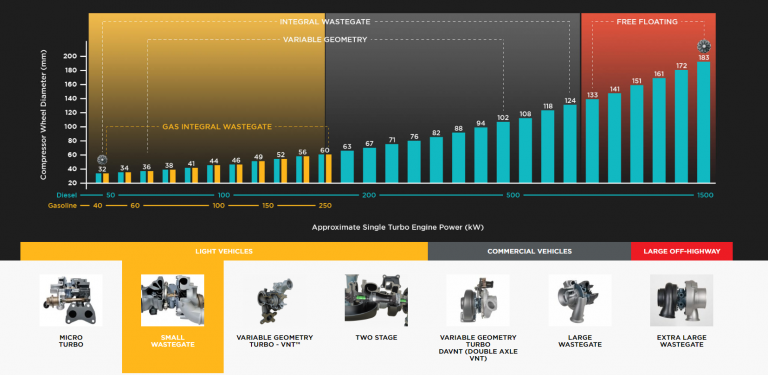Switch to the Light Vehicles tab

[x=224, y=251]
